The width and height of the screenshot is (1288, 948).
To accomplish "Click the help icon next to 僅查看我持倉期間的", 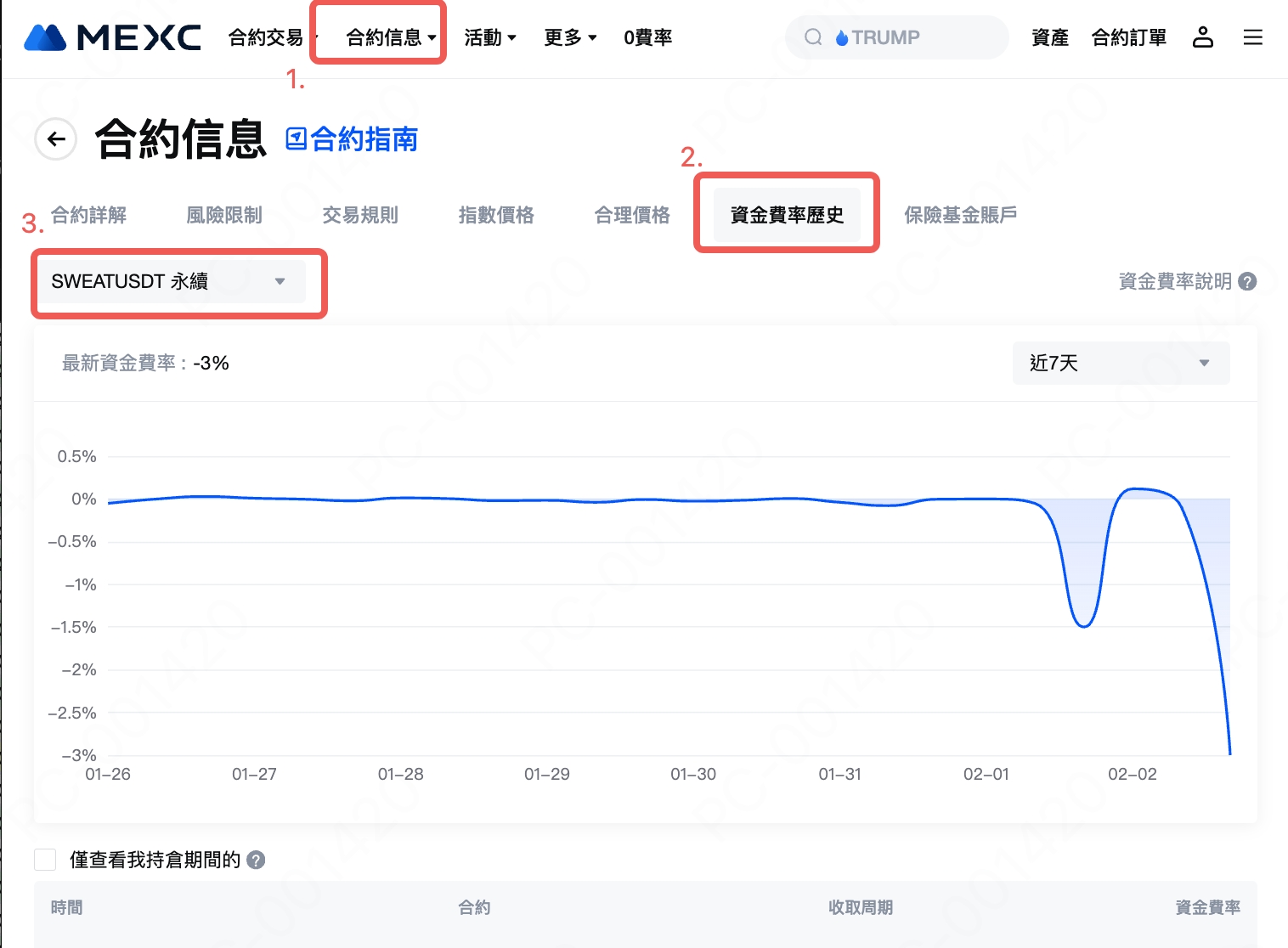I will coord(256,860).
